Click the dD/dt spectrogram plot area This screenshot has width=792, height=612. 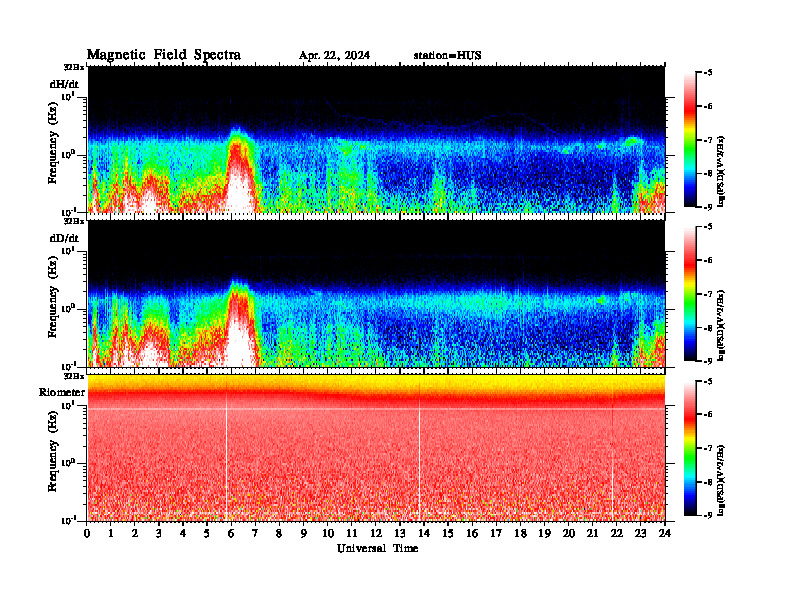pyautogui.click(x=376, y=294)
